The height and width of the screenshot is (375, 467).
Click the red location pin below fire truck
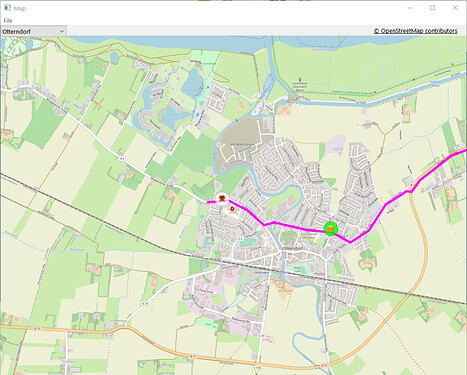232,209
